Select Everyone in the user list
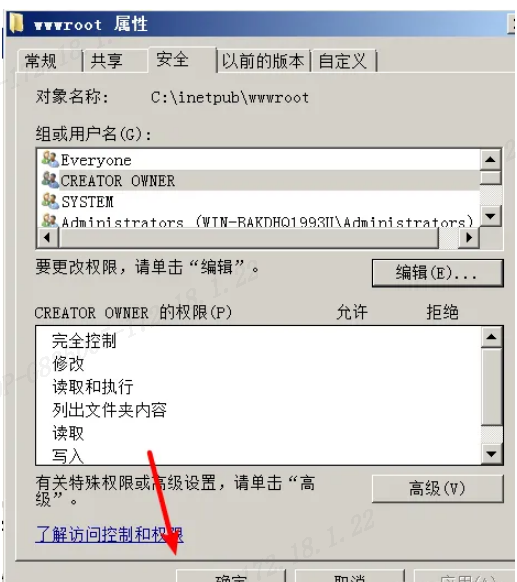 (x=96, y=160)
